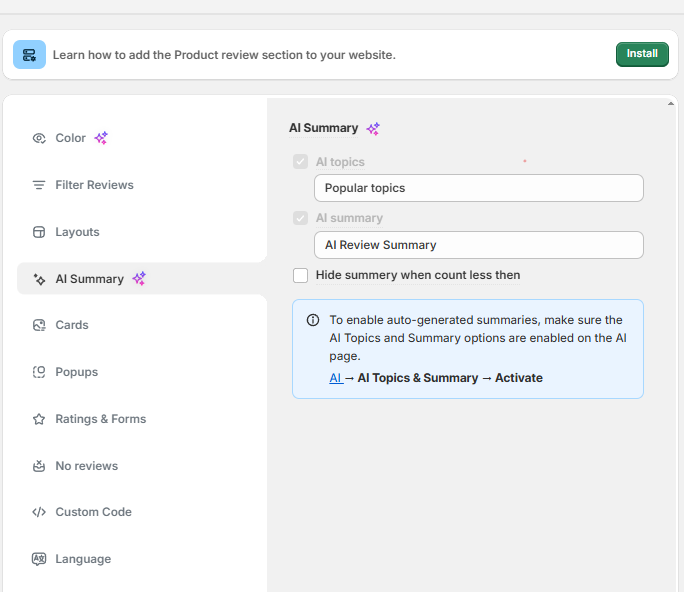Screen dimensions: 684x592
Task: Click the AI Review Summary text field
Action: pos(478,245)
